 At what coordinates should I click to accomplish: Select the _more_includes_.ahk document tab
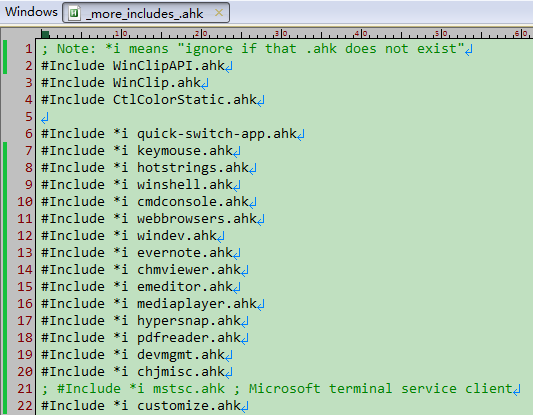pos(146,13)
